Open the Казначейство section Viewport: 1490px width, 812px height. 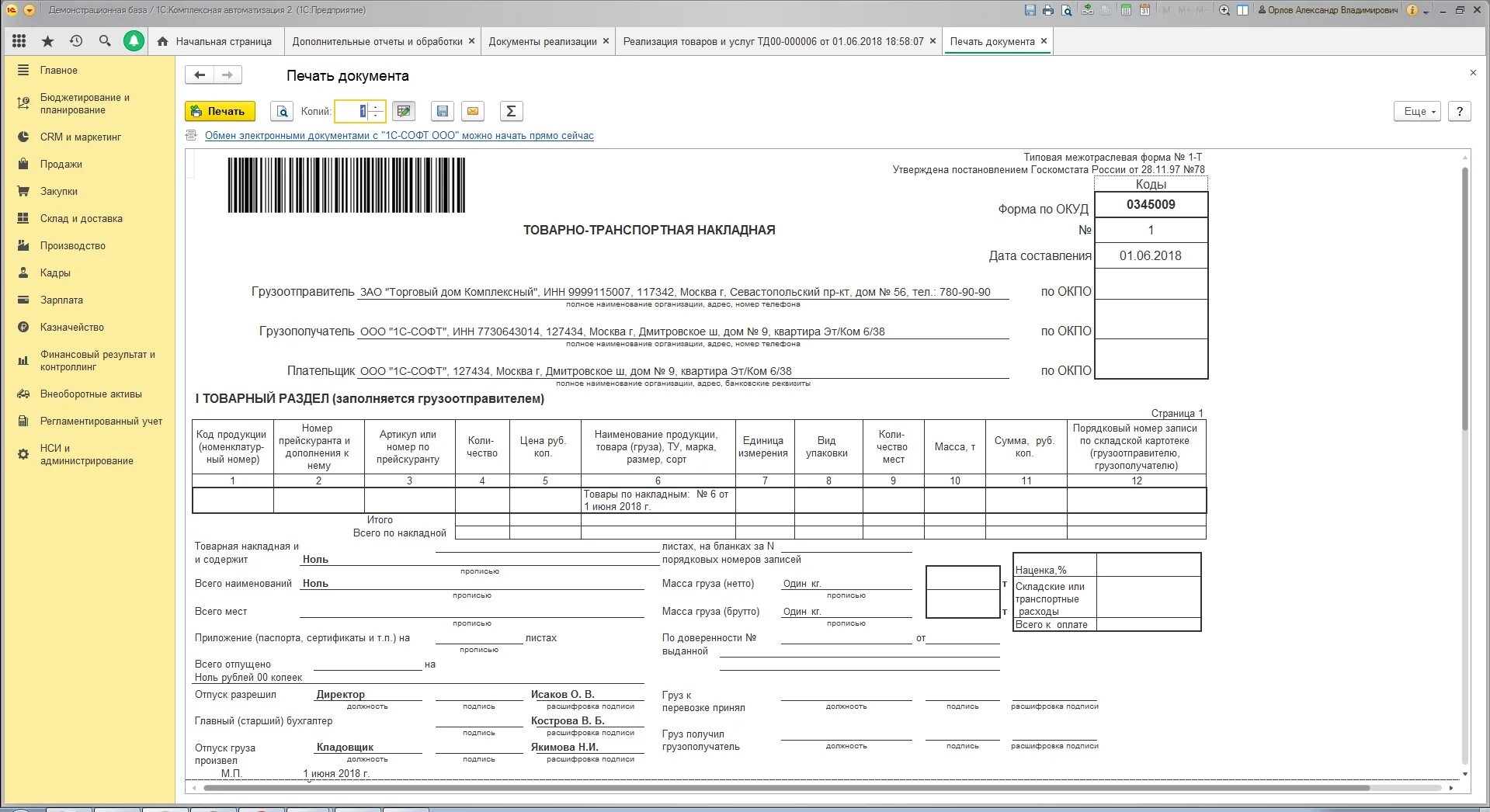click(90, 327)
